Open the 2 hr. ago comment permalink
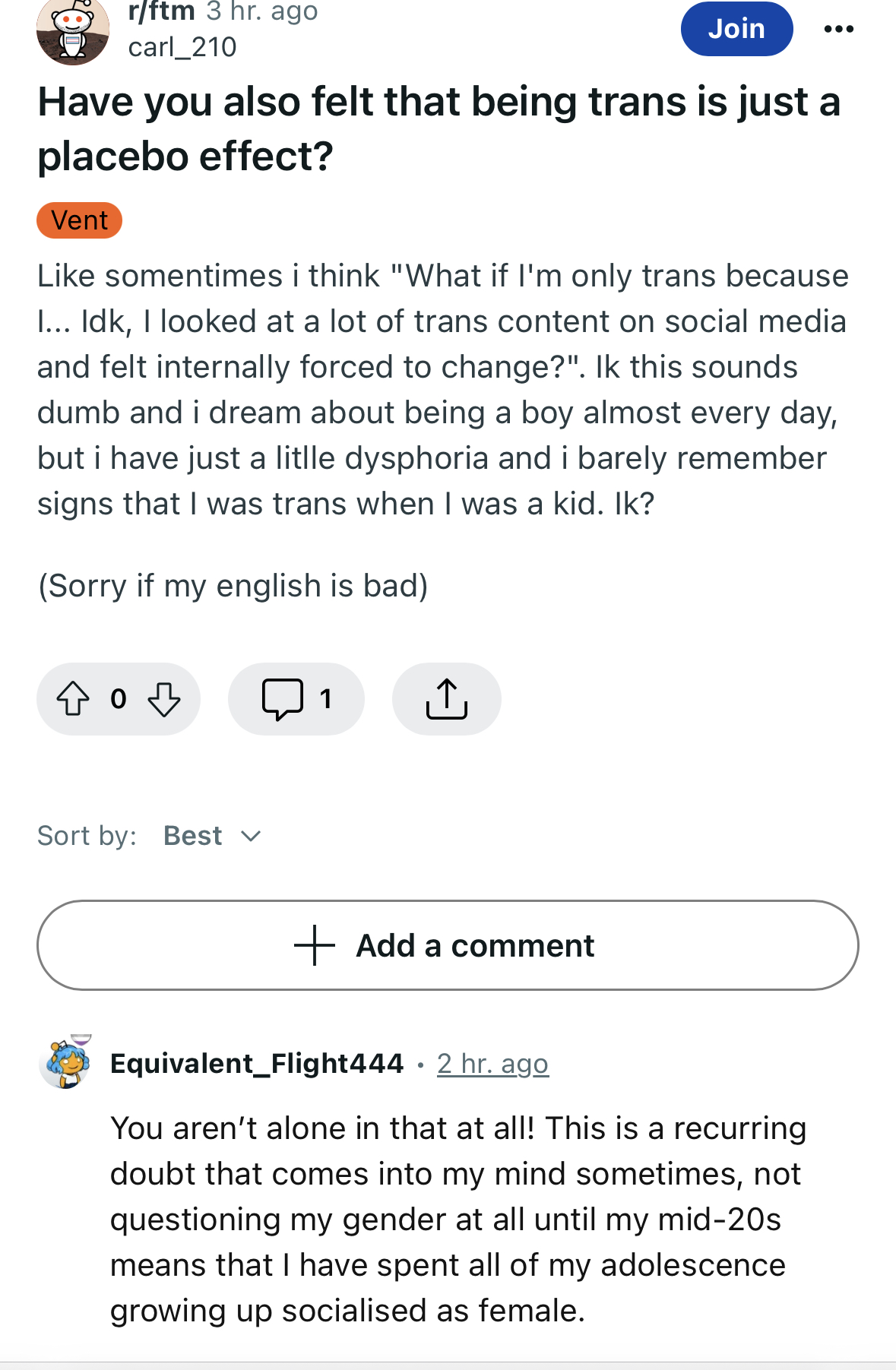896x1370 pixels. pyautogui.click(x=492, y=1064)
